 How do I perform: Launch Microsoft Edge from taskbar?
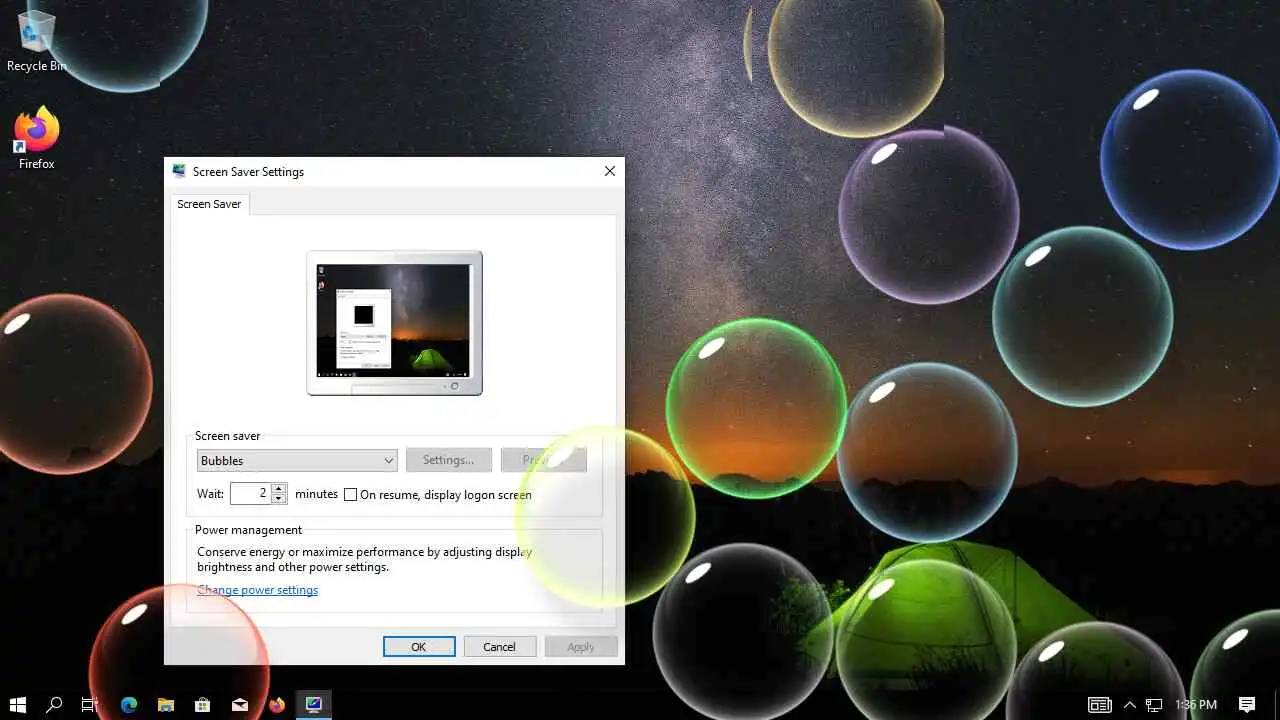(x=129, y=704)
